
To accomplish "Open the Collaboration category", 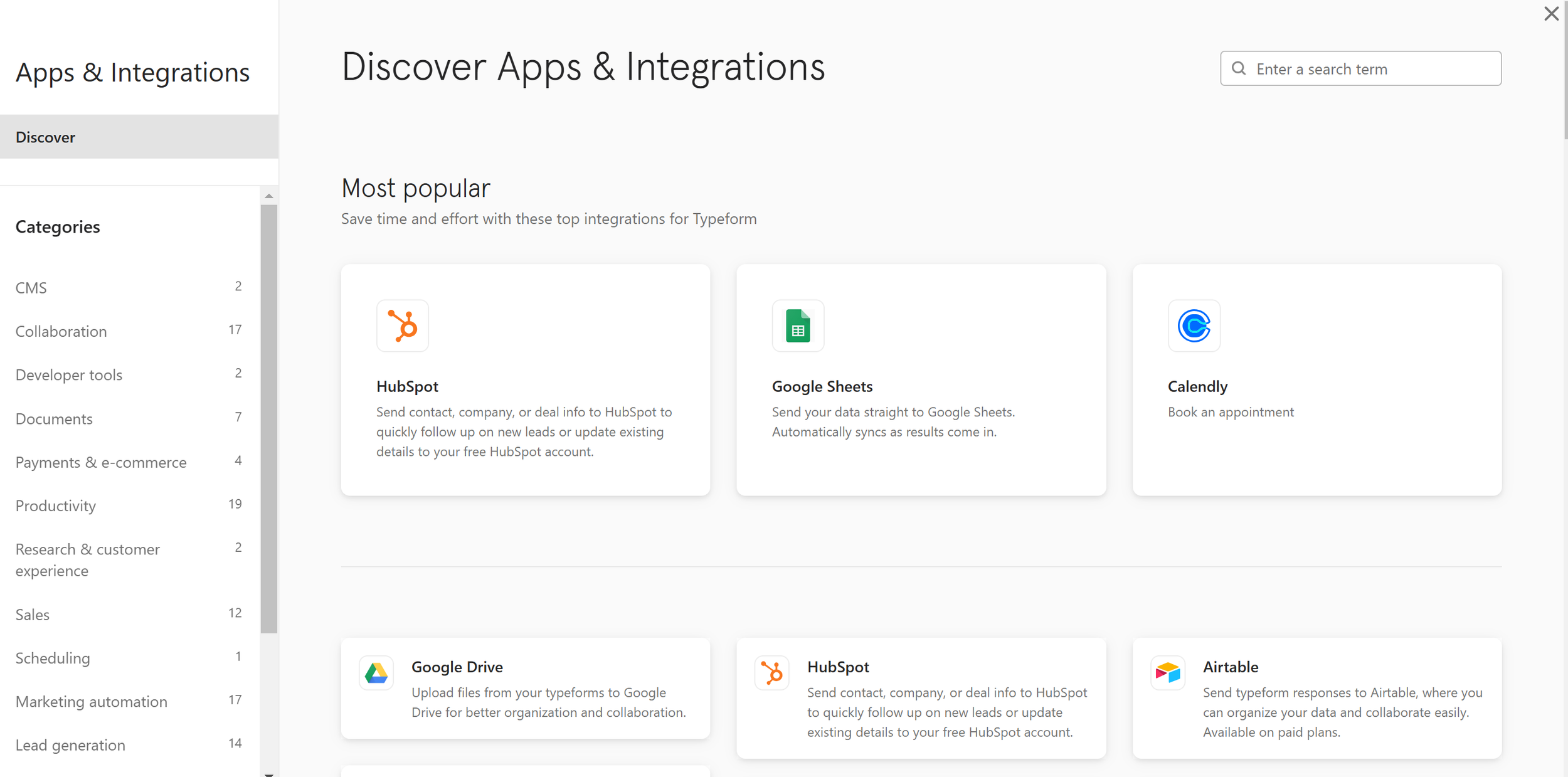I will (x=61, y=331).
